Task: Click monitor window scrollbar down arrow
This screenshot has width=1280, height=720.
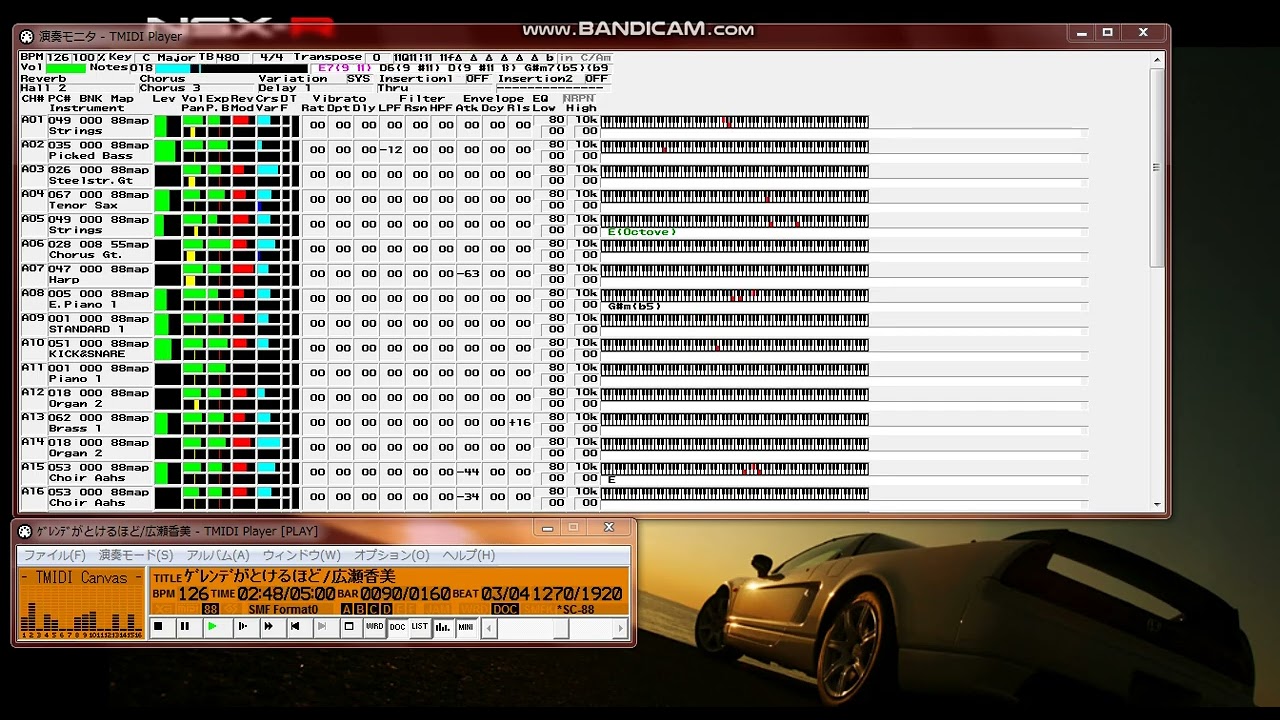Action: pos(1158,504)
